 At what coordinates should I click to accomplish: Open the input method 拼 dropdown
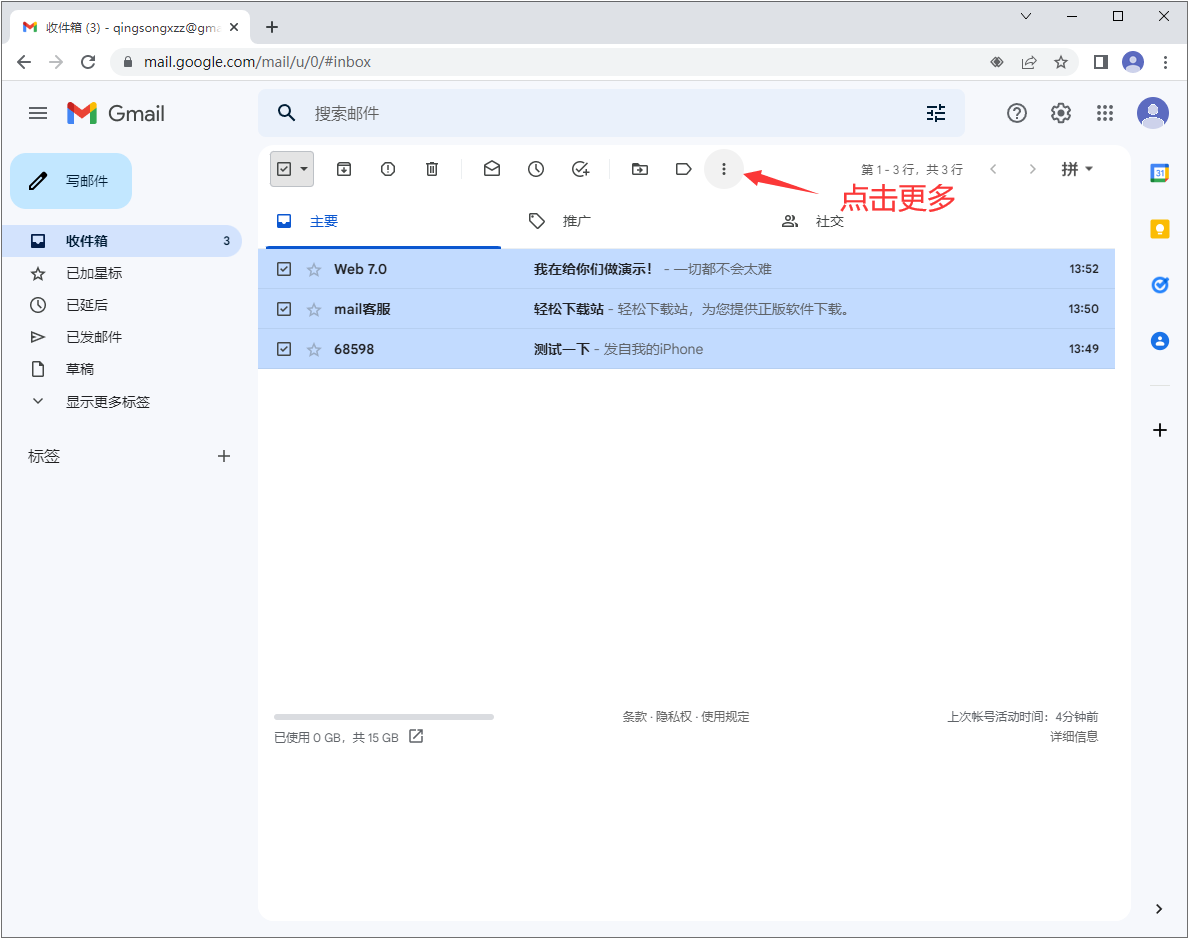1077,169
